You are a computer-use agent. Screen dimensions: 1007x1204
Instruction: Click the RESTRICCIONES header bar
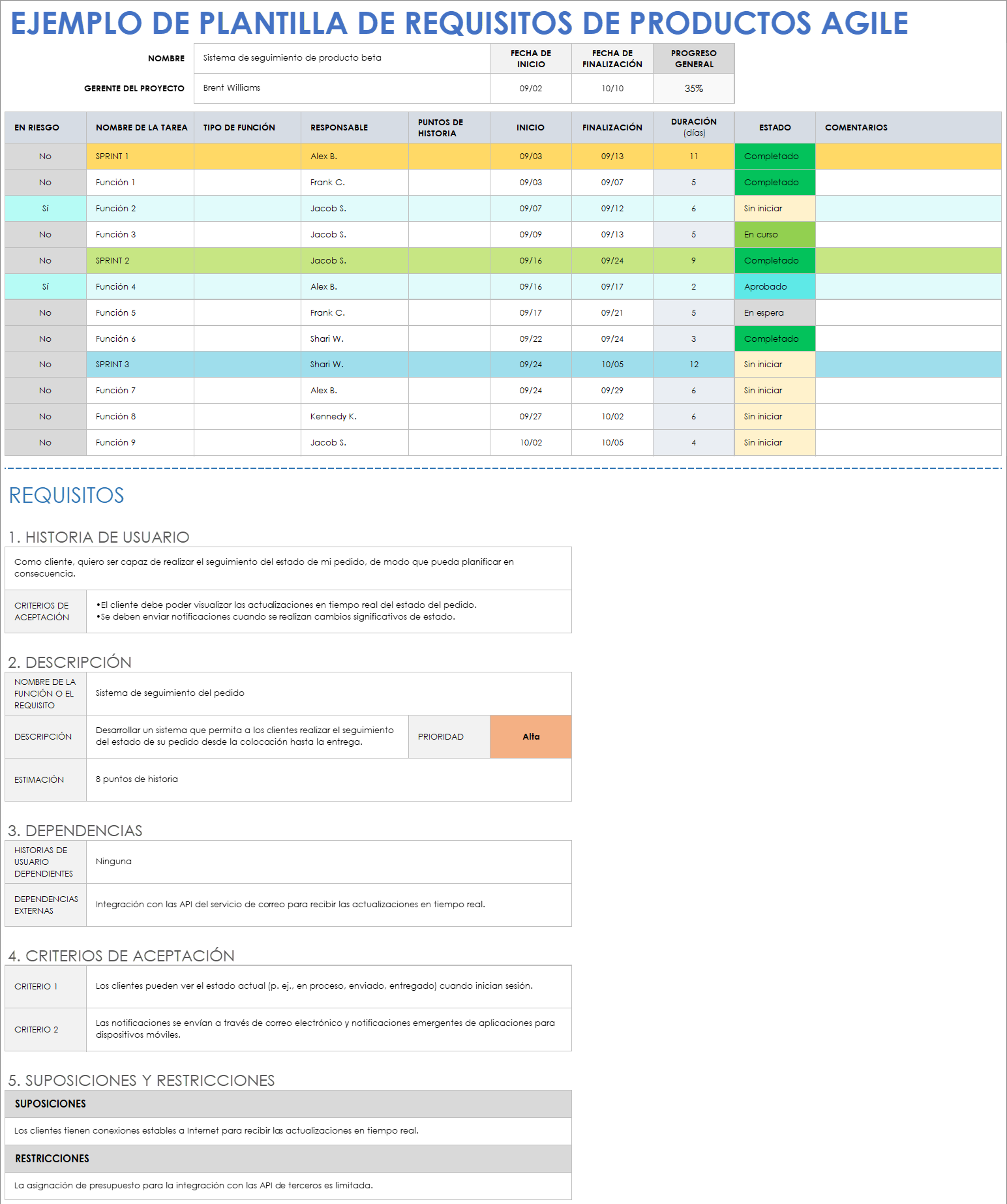pos(288,1159)
